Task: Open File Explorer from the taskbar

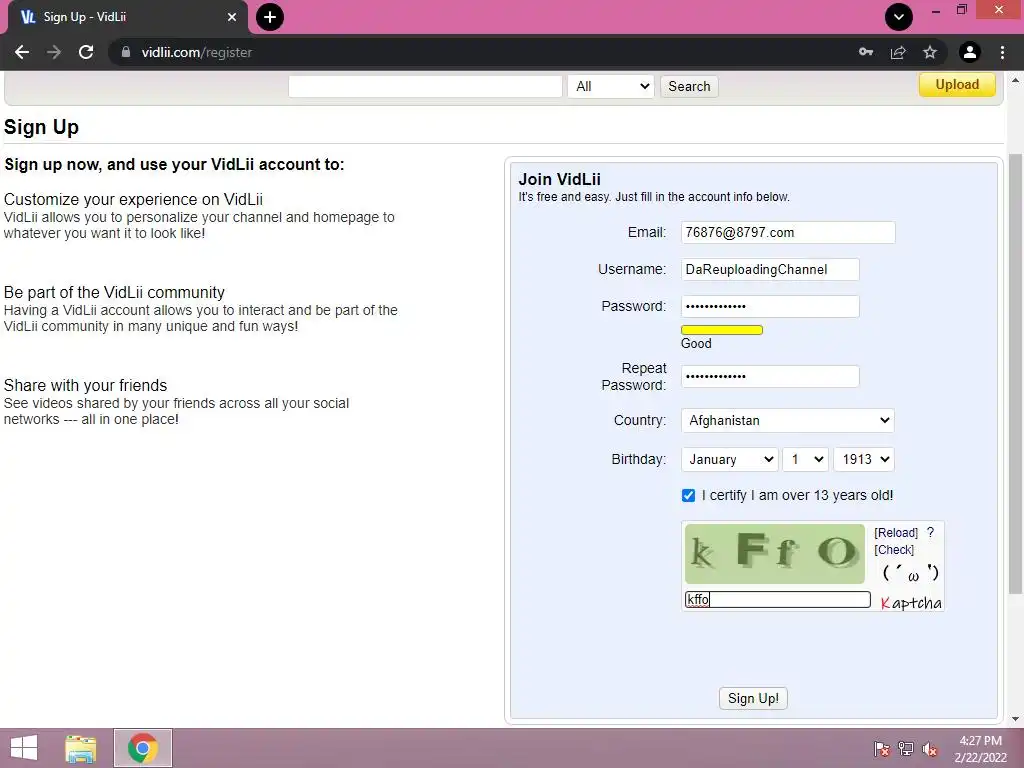Action: click(80, 748)
